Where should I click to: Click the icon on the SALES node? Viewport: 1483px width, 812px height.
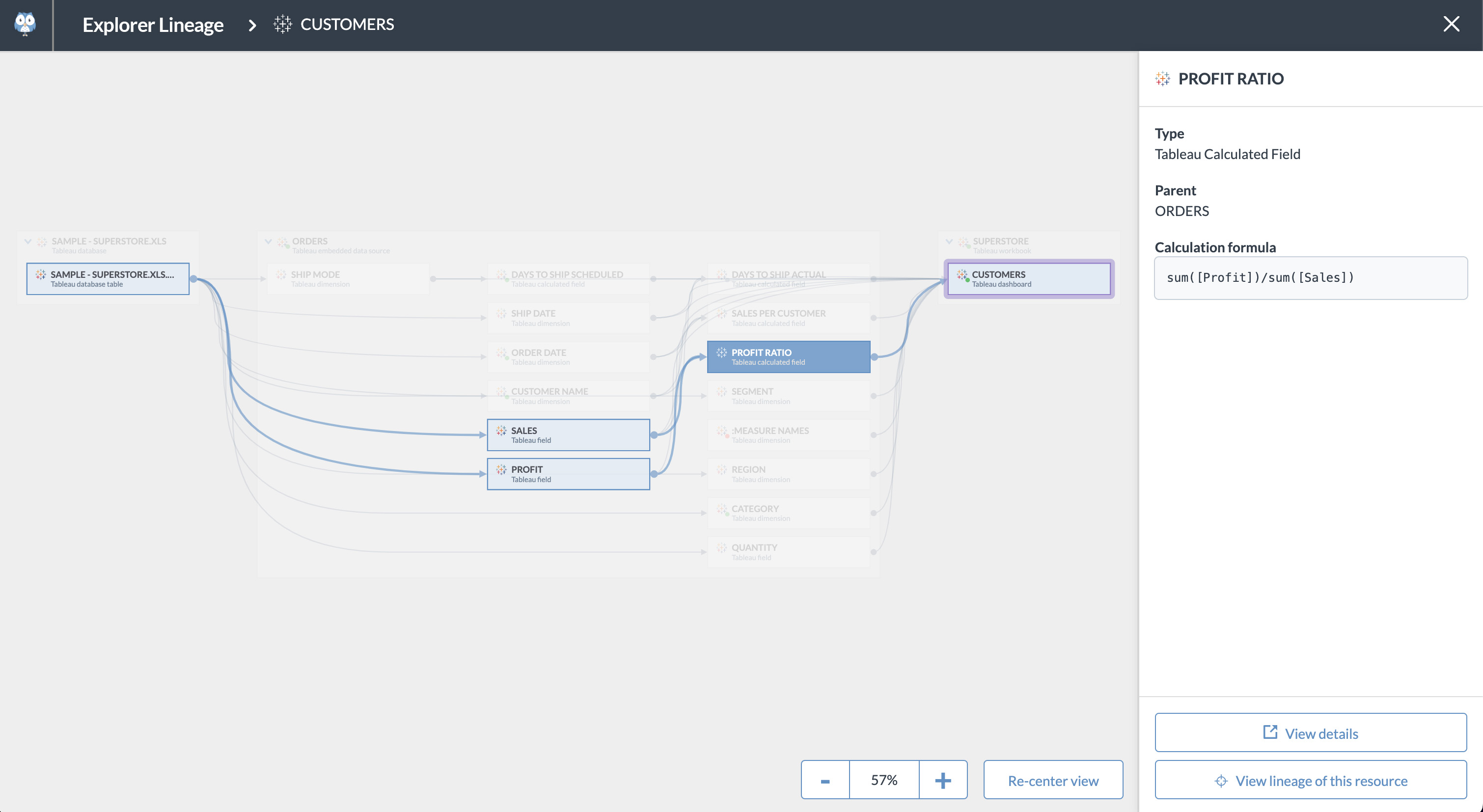coord(501,431)
